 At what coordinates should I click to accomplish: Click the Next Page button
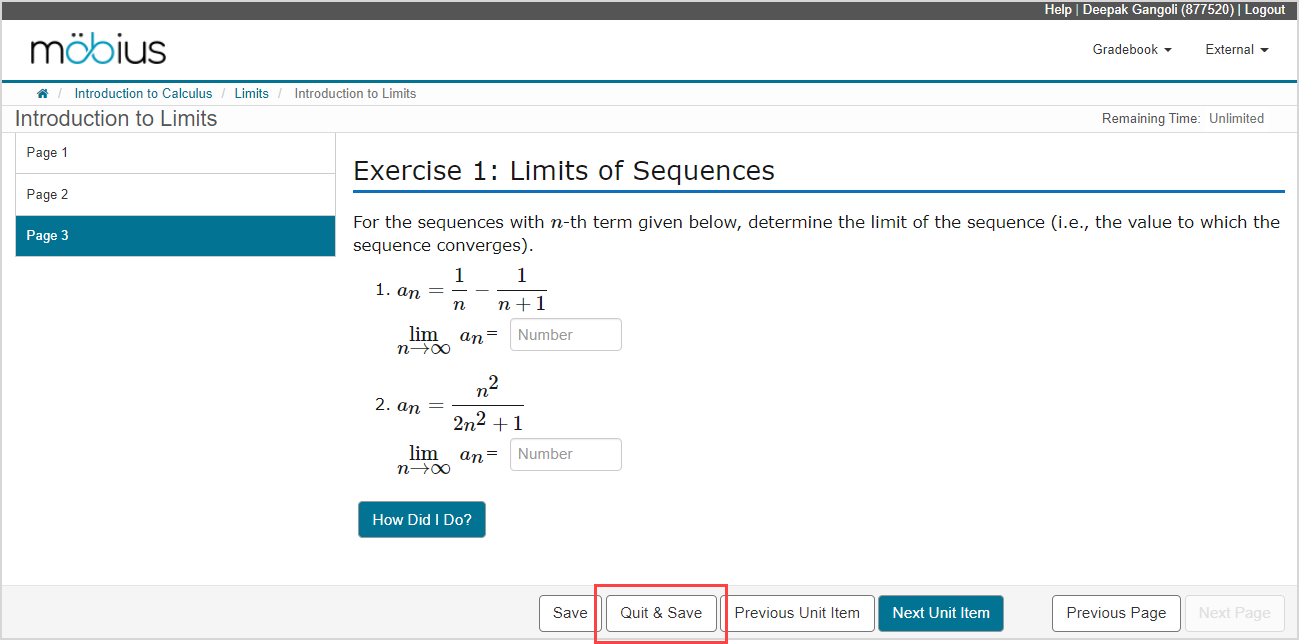pyautogui.click(x=1234, y=613)
